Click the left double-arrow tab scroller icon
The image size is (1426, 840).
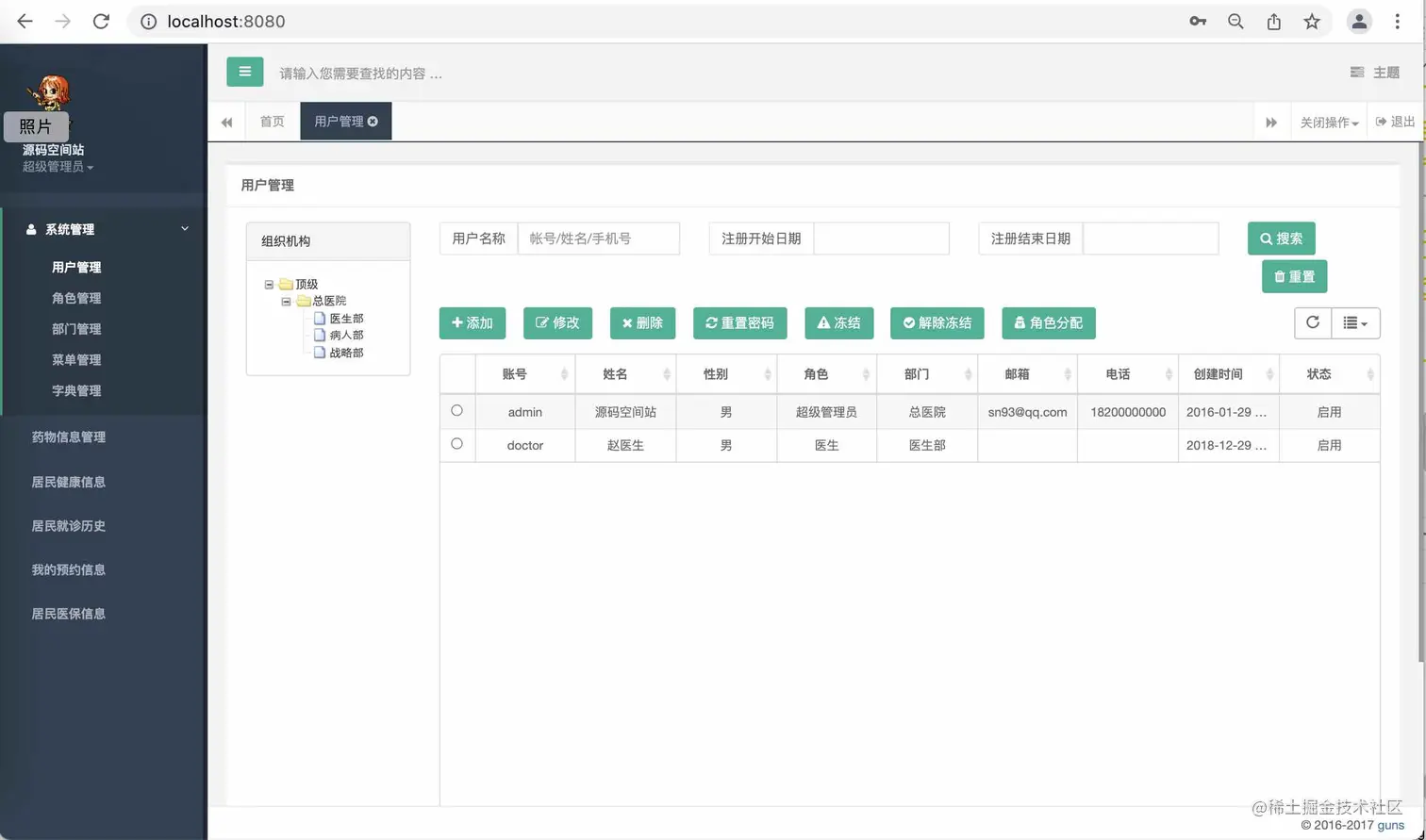(x=226, y=122)
